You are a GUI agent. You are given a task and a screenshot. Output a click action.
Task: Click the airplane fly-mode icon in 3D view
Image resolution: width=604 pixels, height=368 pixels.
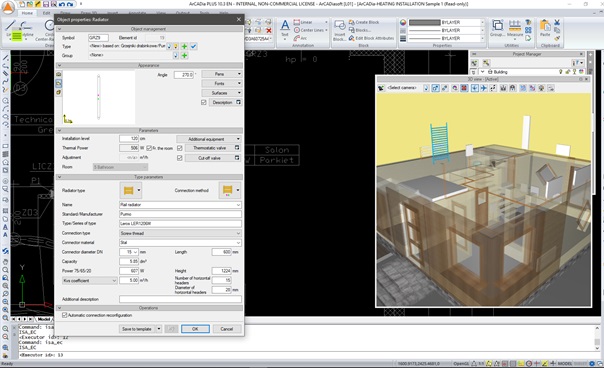483,88
